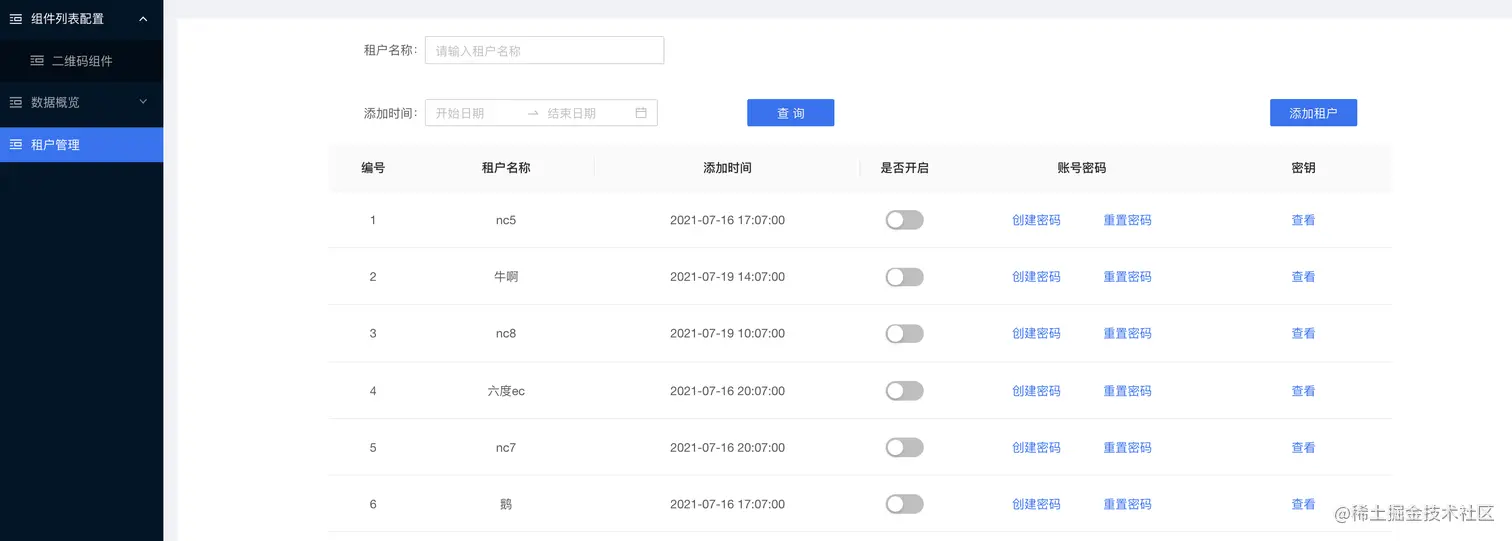Click the 账号密码 column header
This screenshot has width=1512, height=541.
click(1081, 168)
